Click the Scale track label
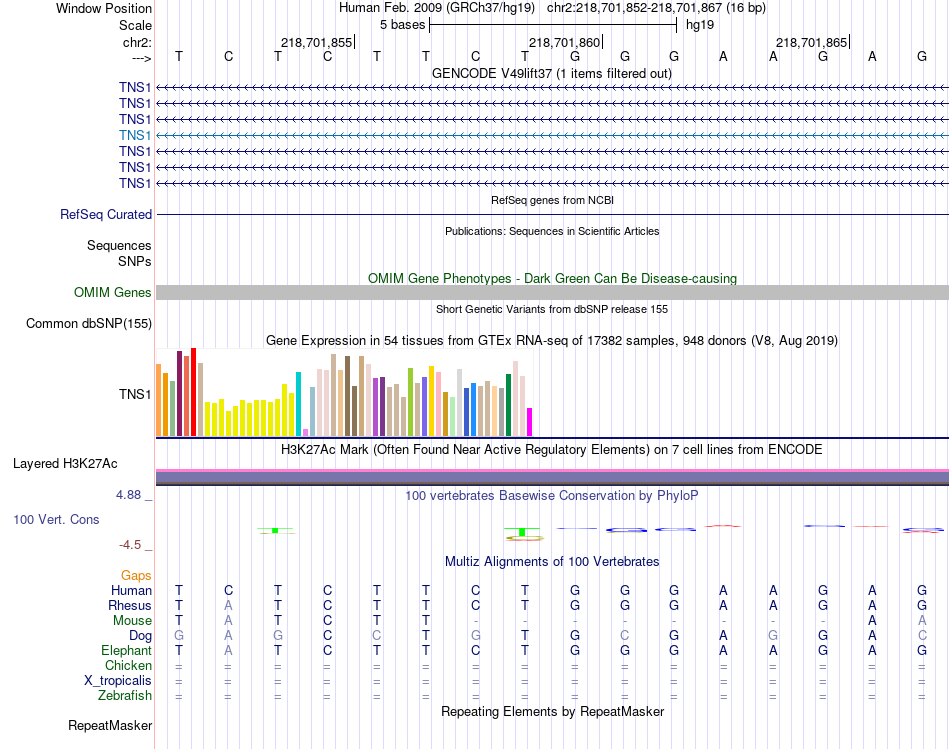The image size is (950, 749). [135, 25]
